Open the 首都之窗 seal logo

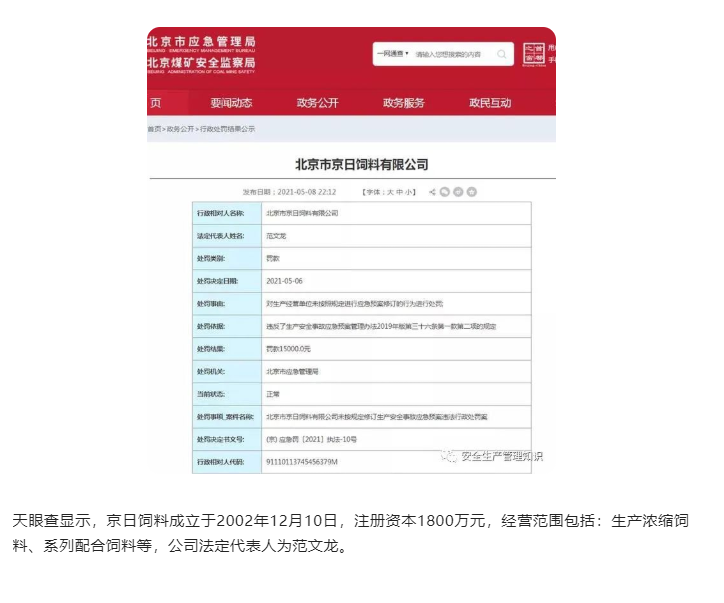534,54
